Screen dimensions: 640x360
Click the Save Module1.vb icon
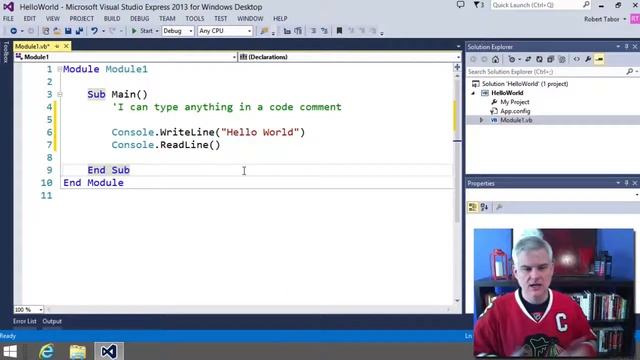click(68, 31)
